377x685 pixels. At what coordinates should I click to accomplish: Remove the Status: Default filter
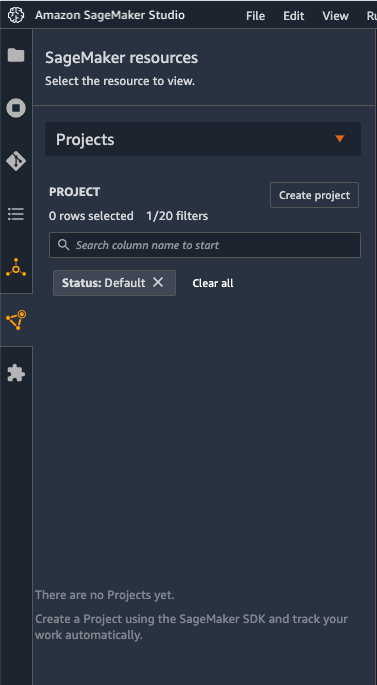[x=158, y=282]
